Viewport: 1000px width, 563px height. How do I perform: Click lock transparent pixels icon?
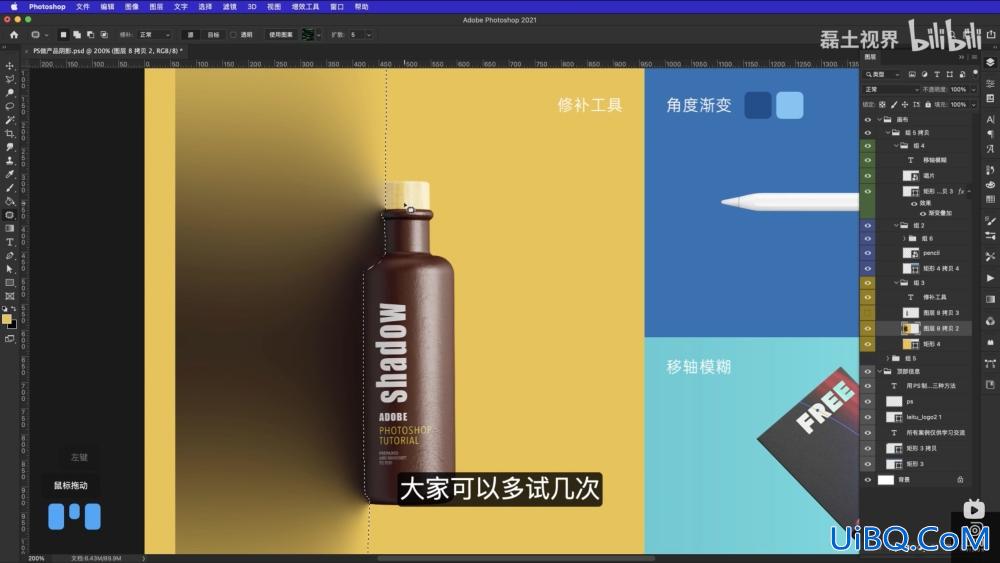click(882, 105)
